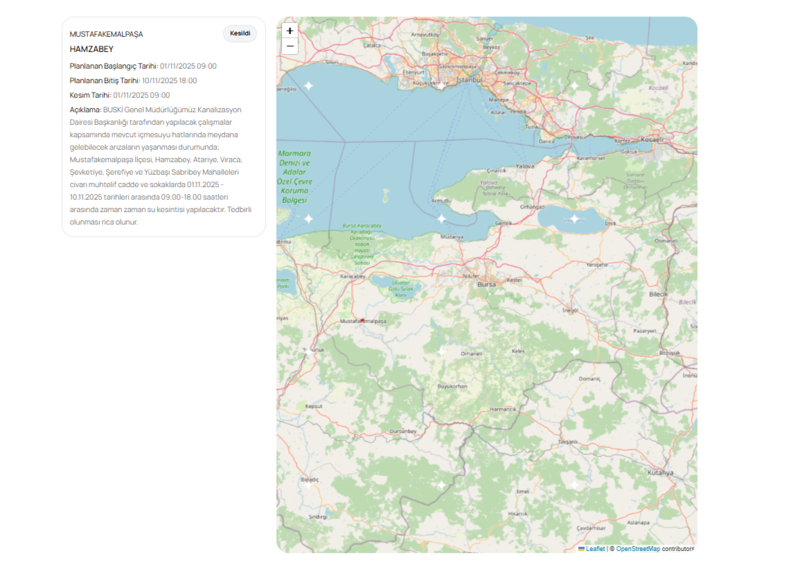Select the sparkle marker above Domaniç
Image resolution: width=800 pixels, height=569 pixels.
(574, 351)
